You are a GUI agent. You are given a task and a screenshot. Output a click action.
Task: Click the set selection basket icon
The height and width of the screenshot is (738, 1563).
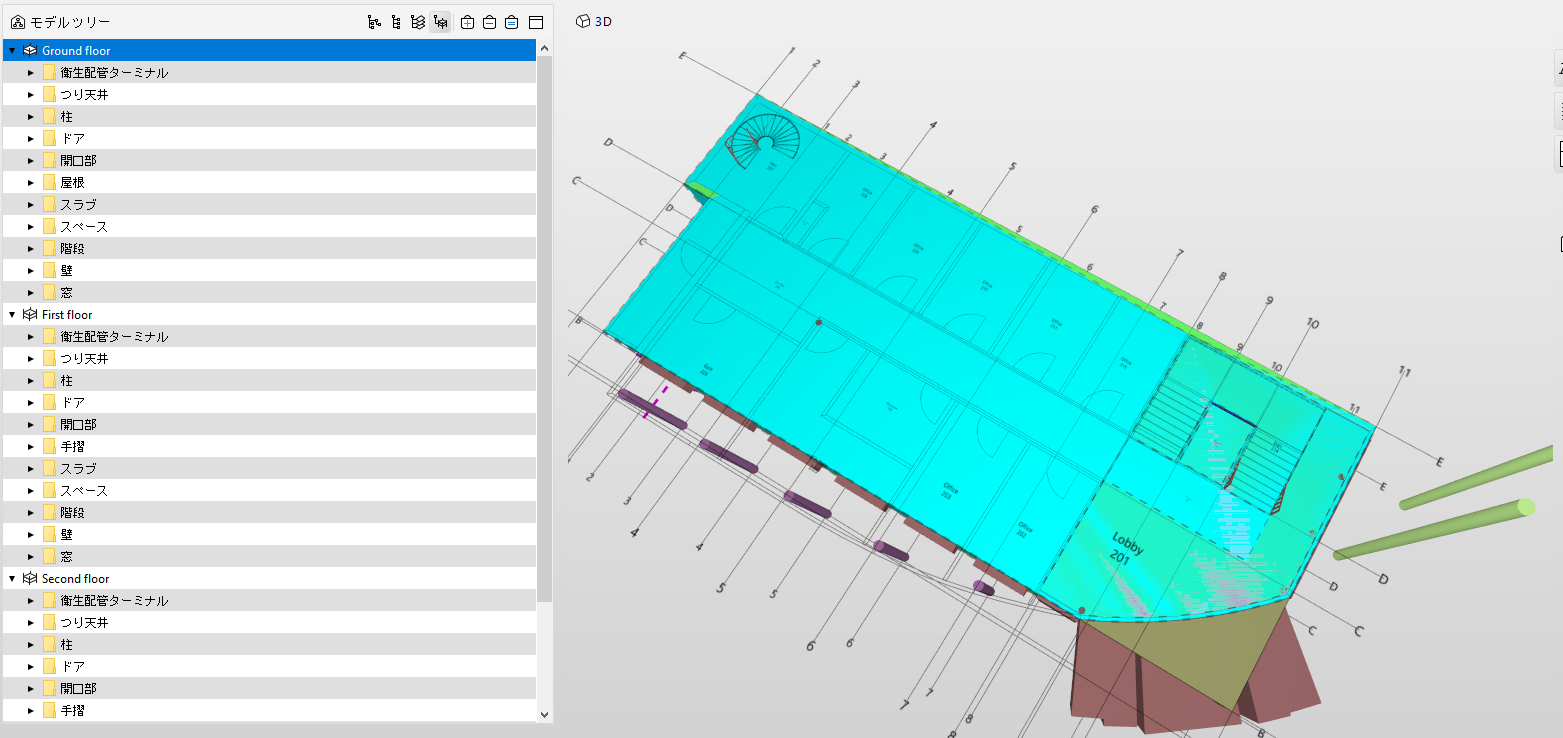pyautogui.click(x=512, y=22)
